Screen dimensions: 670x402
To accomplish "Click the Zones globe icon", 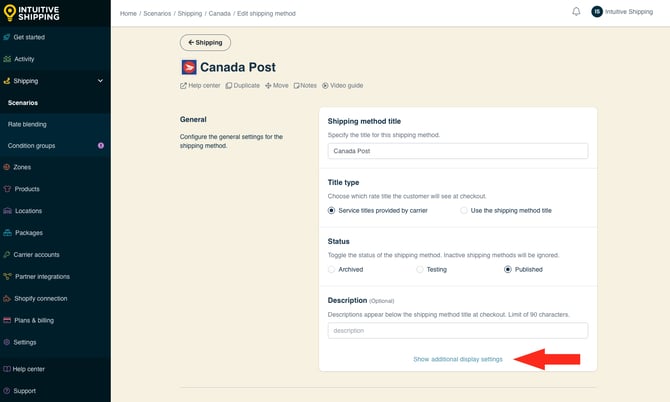I will point(6,167).
